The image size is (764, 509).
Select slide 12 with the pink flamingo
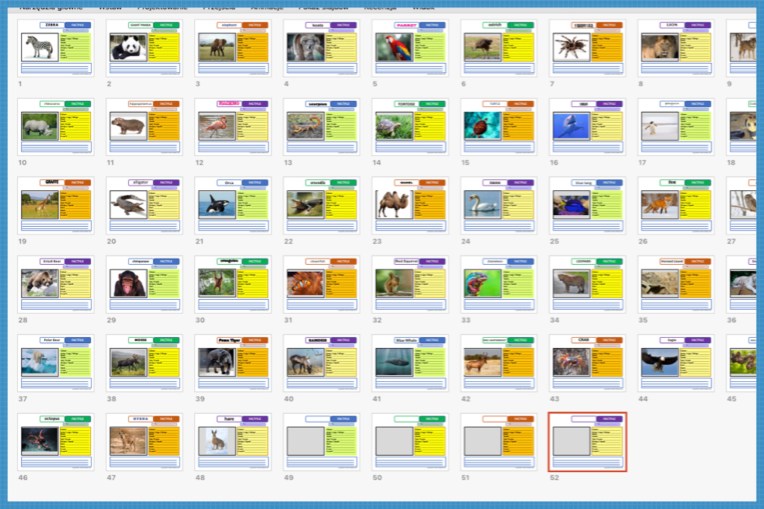coord(233,127)
